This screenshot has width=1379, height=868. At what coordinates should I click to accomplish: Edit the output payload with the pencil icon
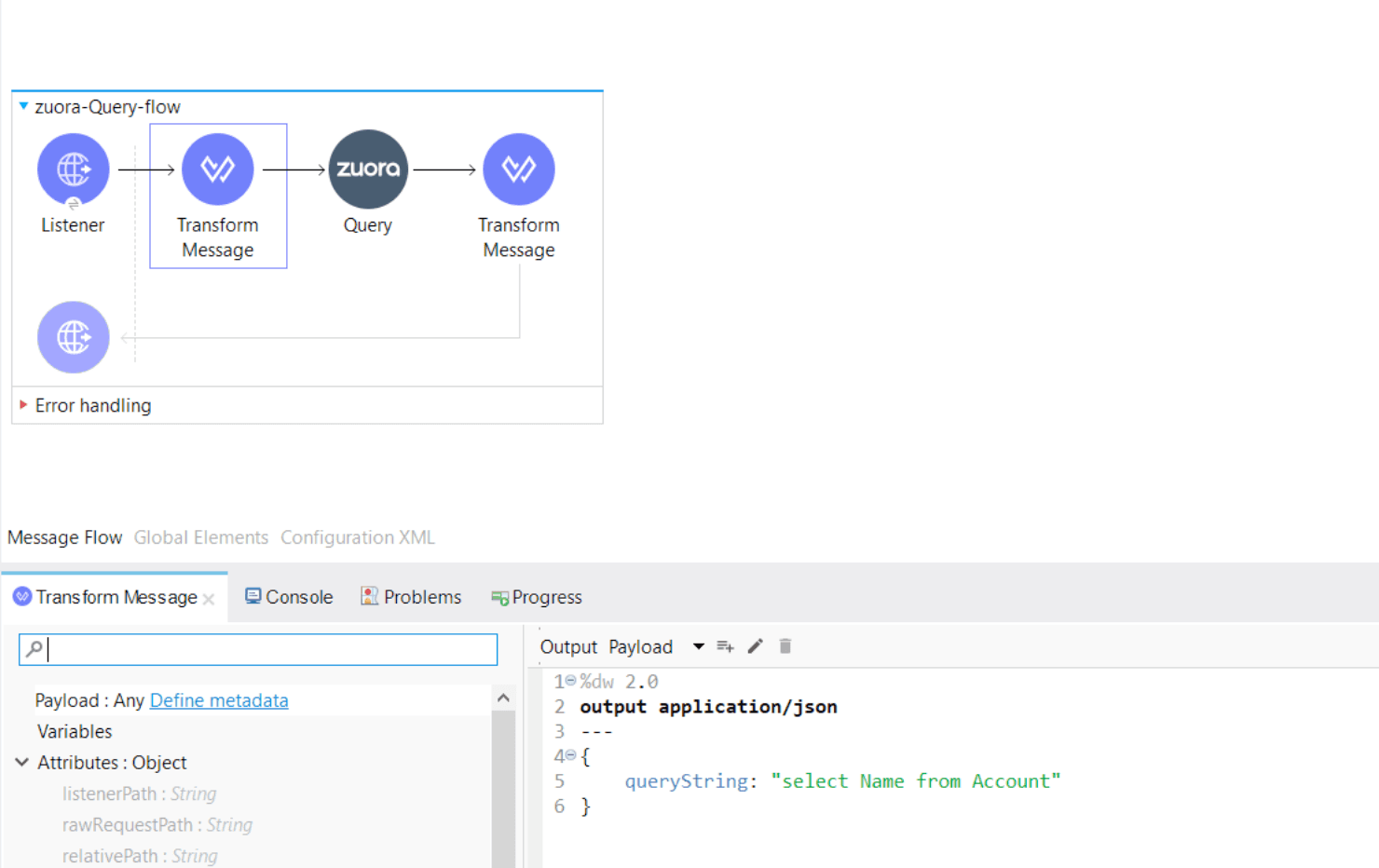(x=755, y=645)
